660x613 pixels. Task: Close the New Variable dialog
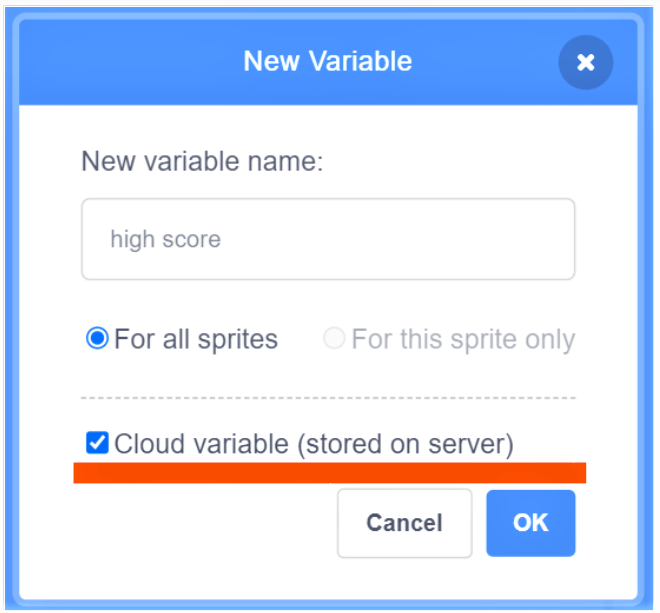[x=585, y=62]
